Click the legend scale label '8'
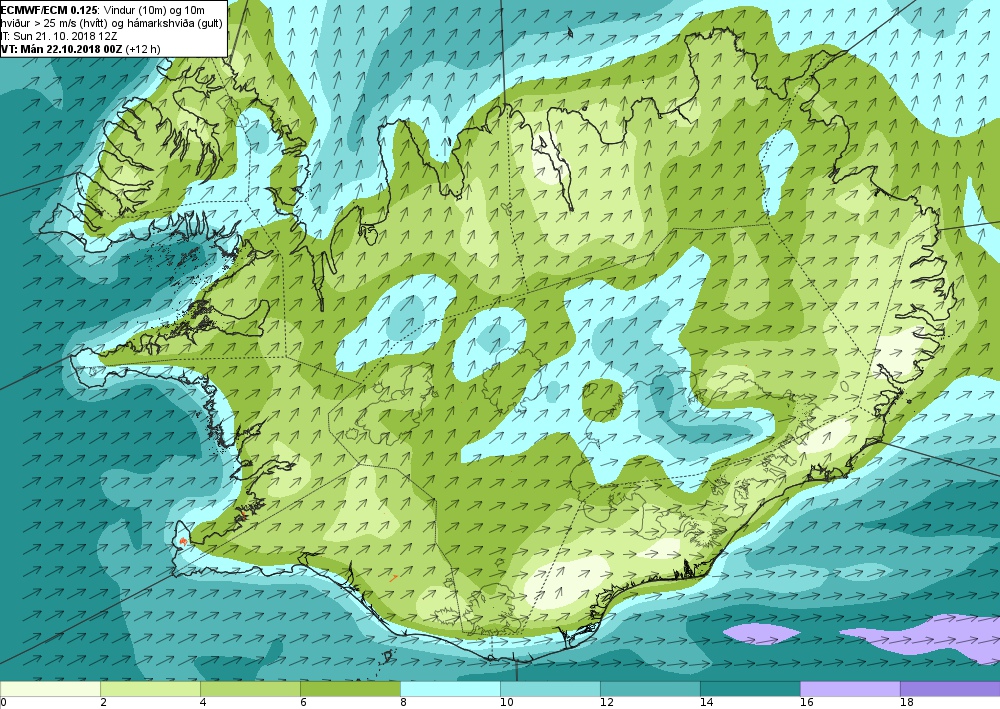The image size is (1000, 709). [x=403, y=703]
